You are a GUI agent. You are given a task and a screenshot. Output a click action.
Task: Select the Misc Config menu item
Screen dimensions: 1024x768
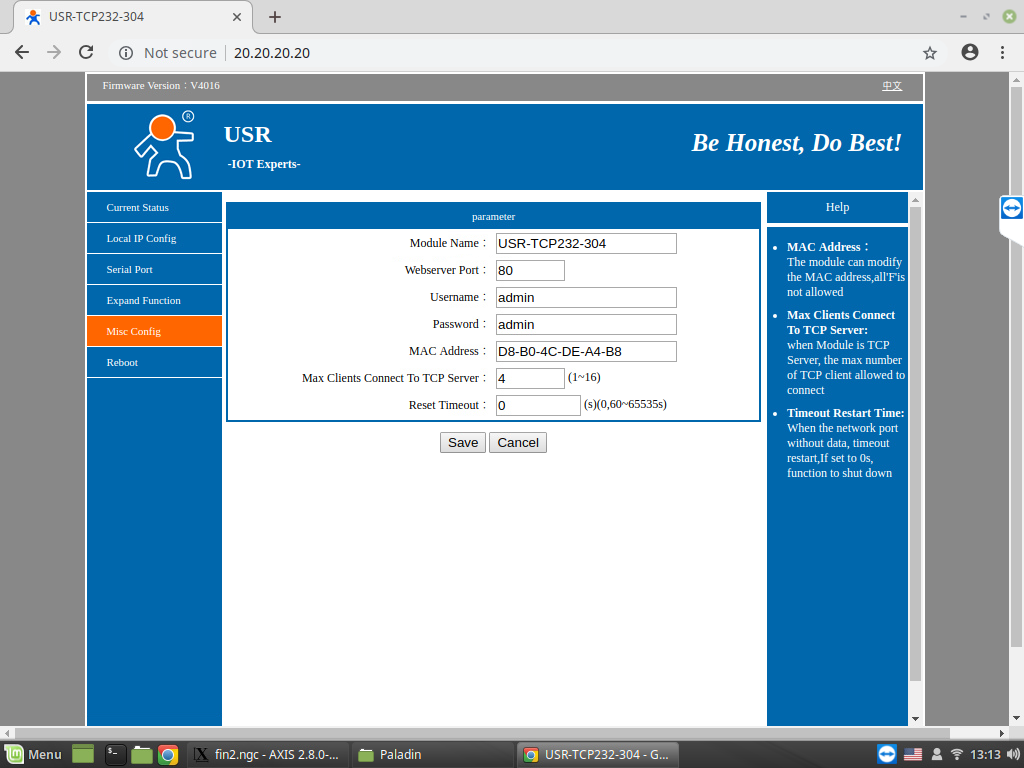click(x=154, y=331)
